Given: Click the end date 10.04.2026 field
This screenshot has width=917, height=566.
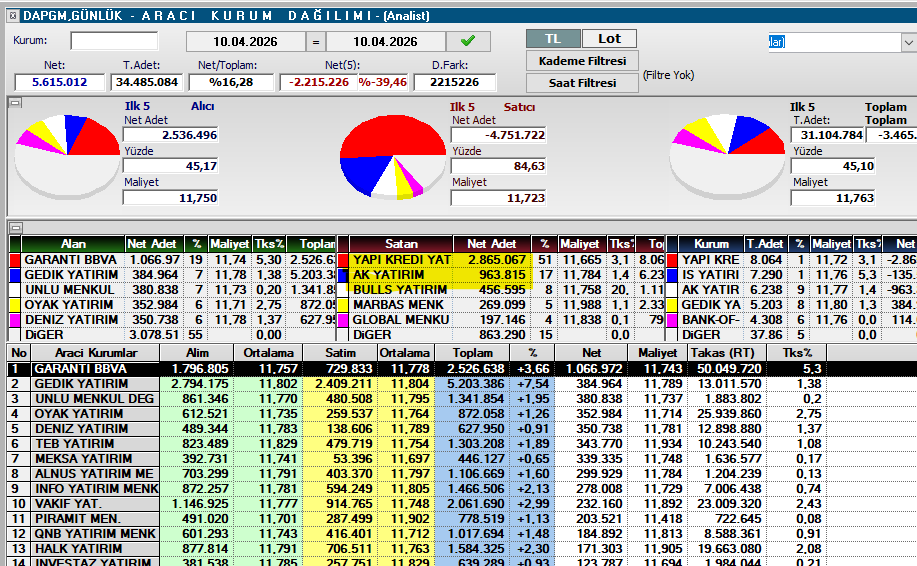Looking at the screenshot, I should (385, 42).
